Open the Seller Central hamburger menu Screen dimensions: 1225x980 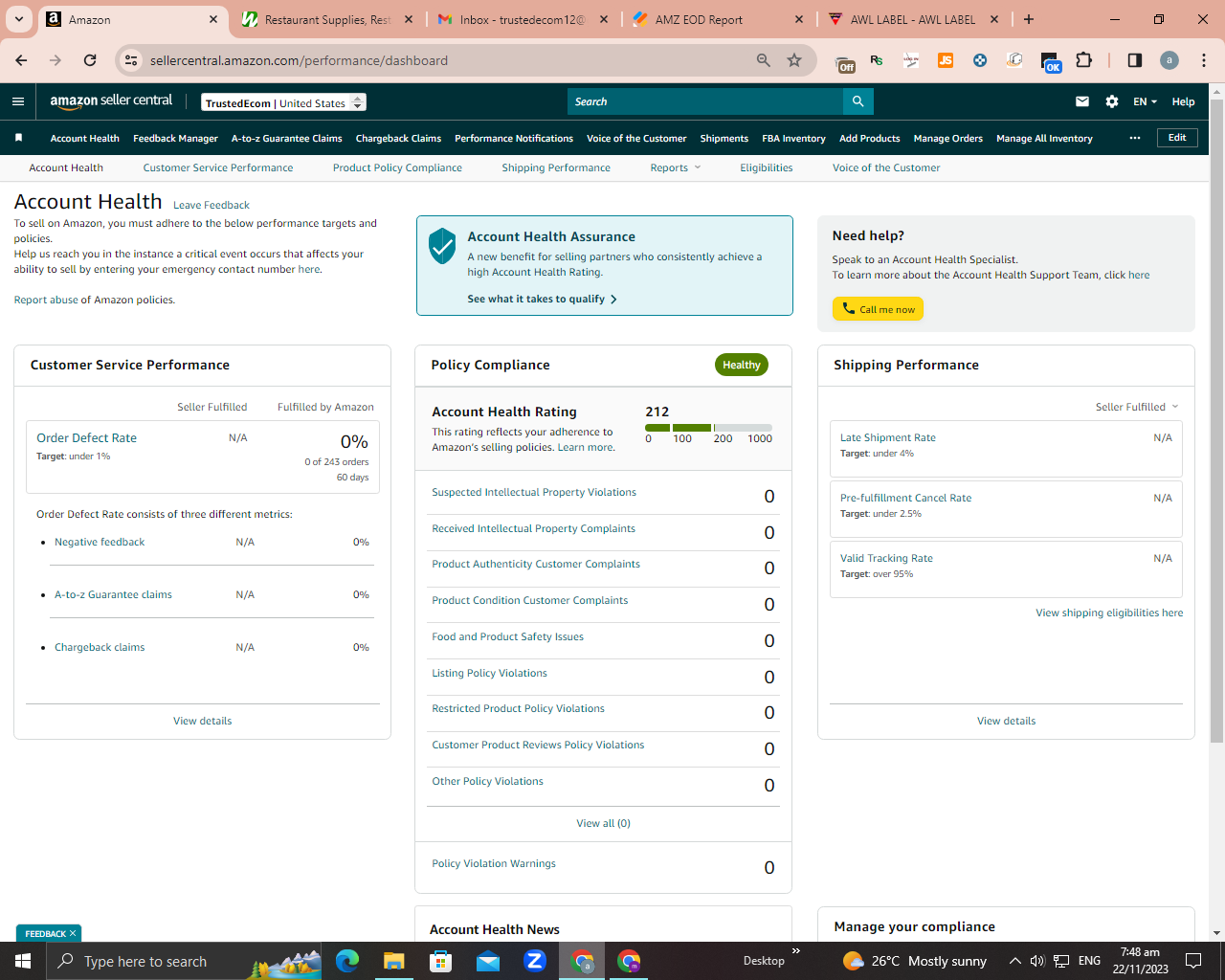tap(18, 101)
